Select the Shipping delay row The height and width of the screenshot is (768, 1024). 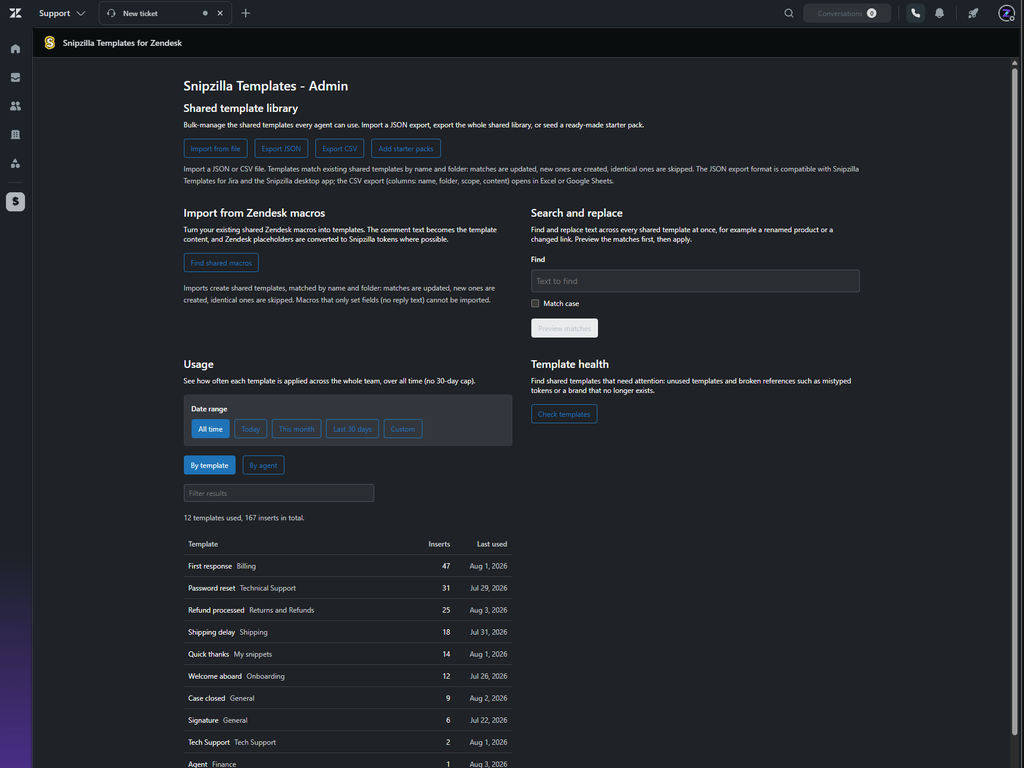click(347, 632)
